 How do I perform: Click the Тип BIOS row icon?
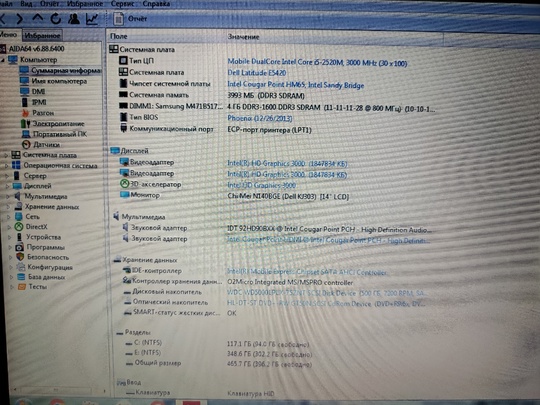click(x=123, y=117)
